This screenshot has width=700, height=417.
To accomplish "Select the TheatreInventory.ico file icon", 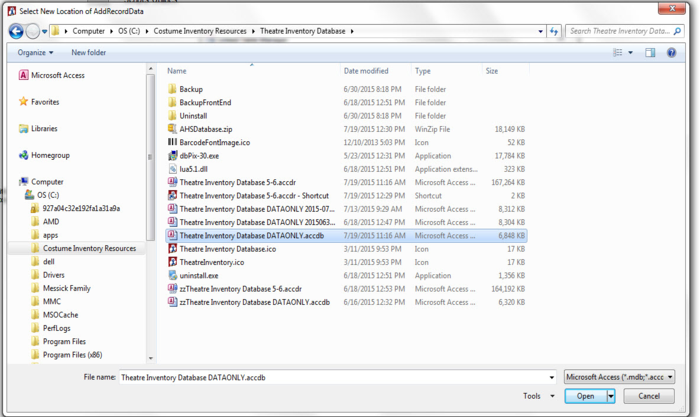I will click(x=172, y=262).
